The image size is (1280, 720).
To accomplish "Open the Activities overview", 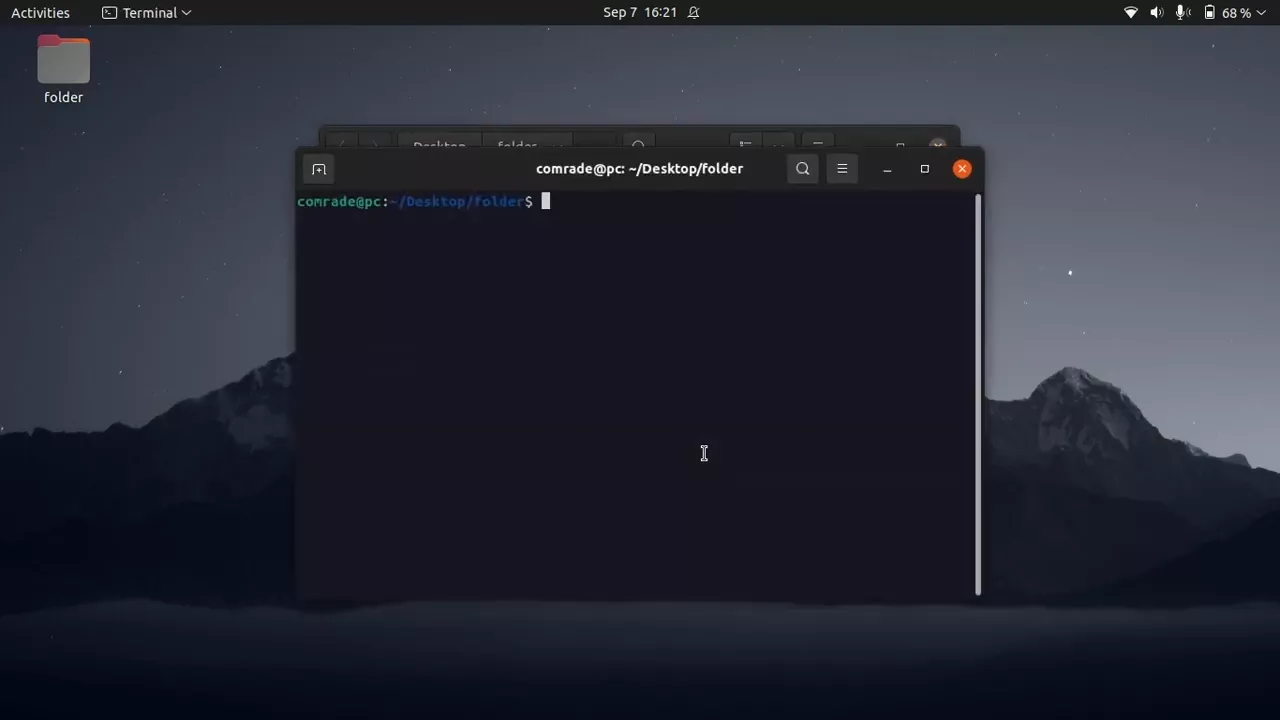I will 40,12.
